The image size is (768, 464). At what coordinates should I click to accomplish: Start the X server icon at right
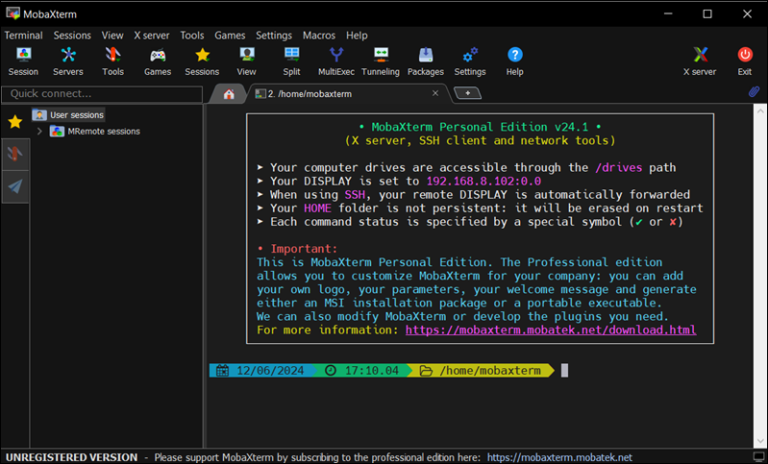[699, 61]
